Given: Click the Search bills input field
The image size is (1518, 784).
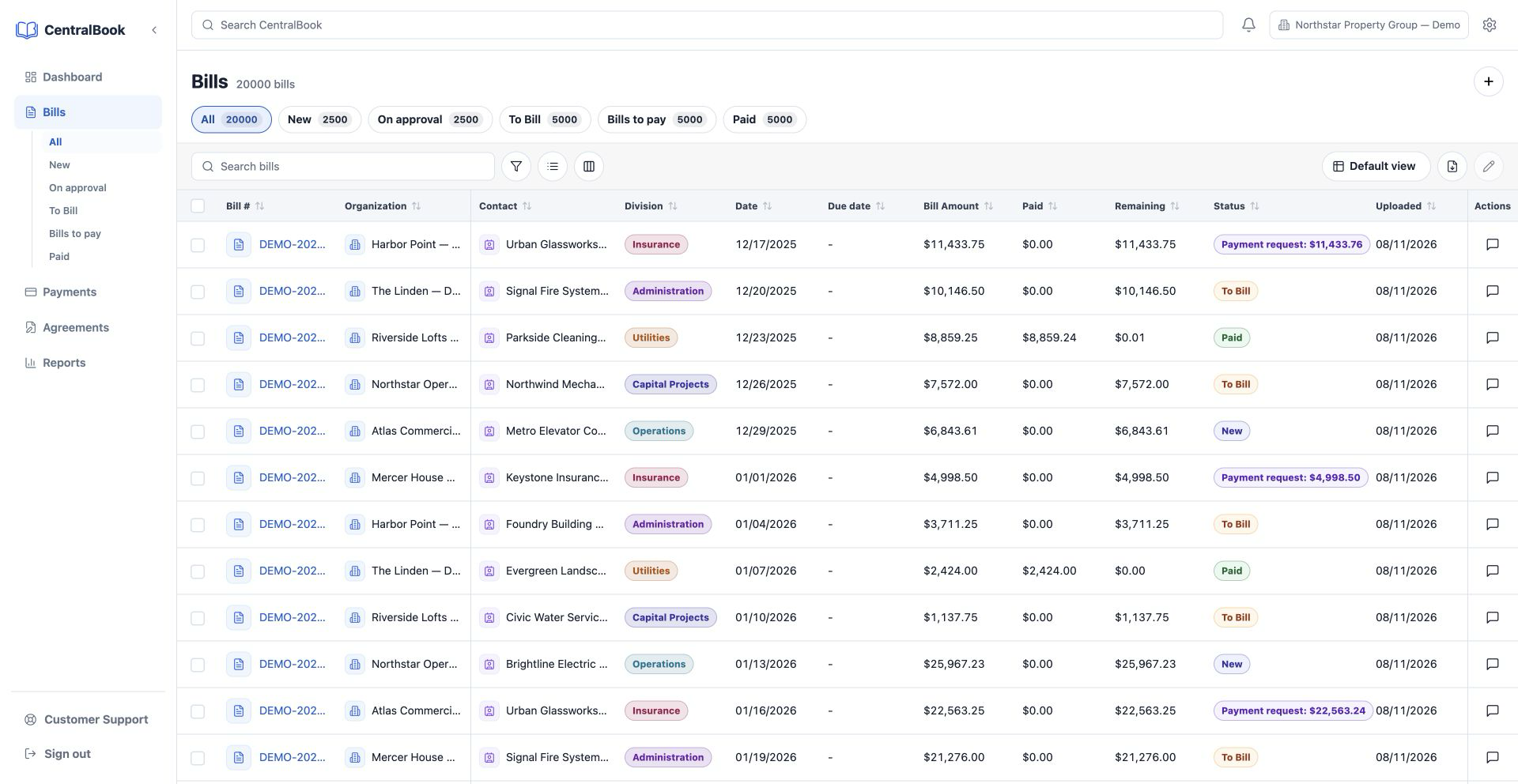Looking at the screenshot, I should [x=343, y=167].
